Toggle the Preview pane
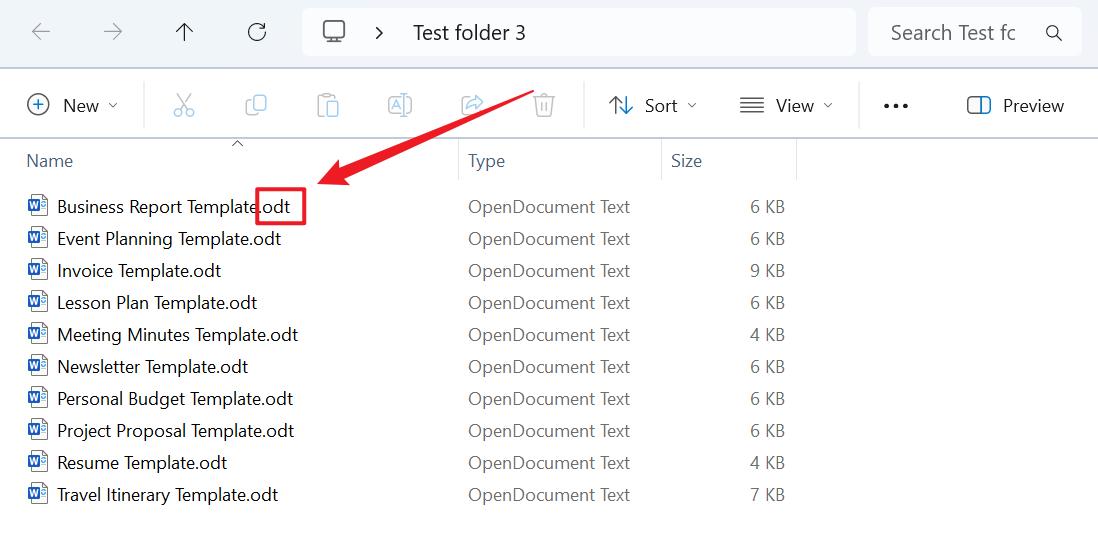The height and width of the screenshot is (539, 1098). coord(1015,105)
